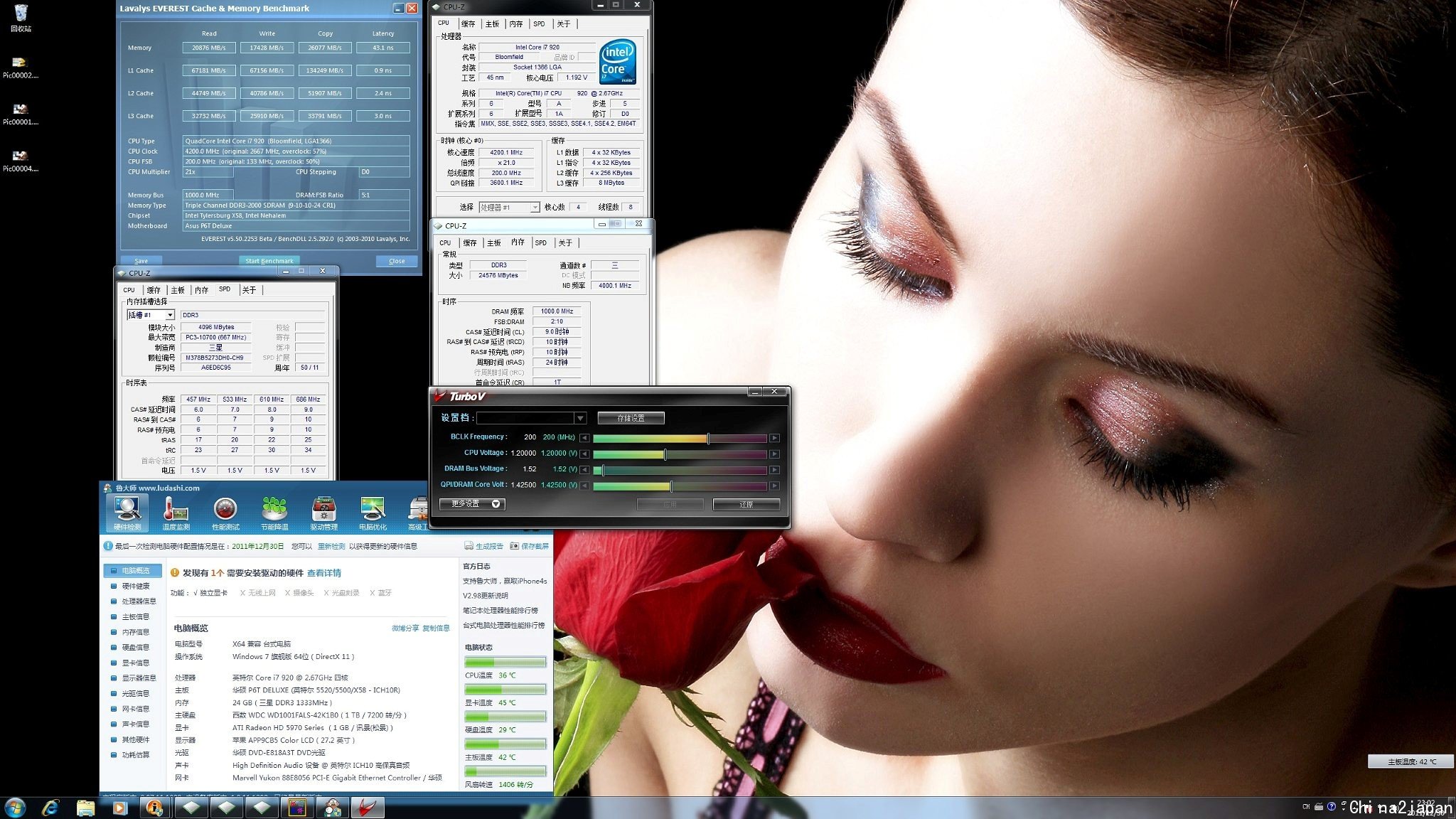
Task: Click the 微博分享 Weibo share link
Action: coord(405,628)
